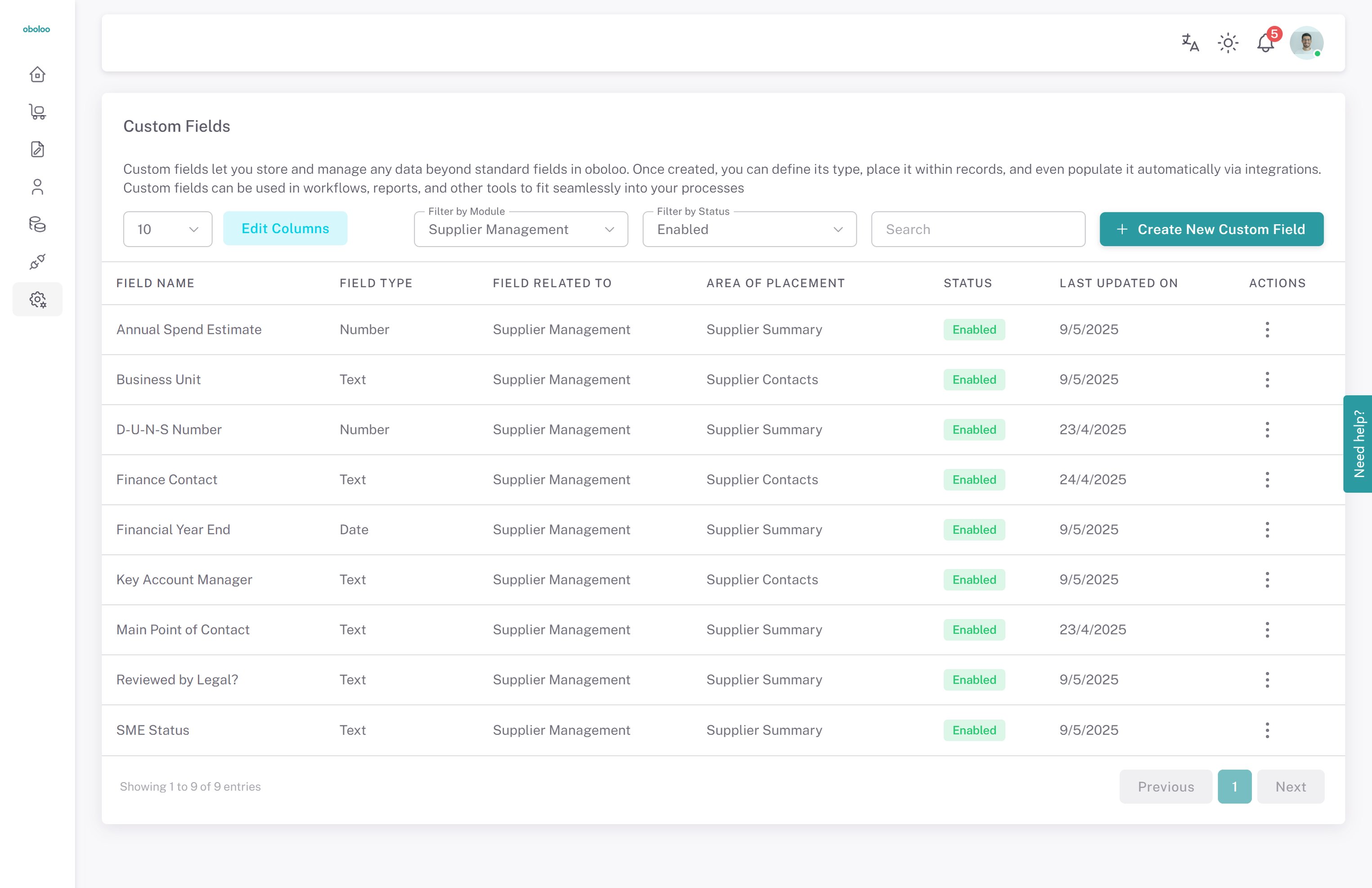Click the D-U-N-S Number field name

tap(169, 429)
